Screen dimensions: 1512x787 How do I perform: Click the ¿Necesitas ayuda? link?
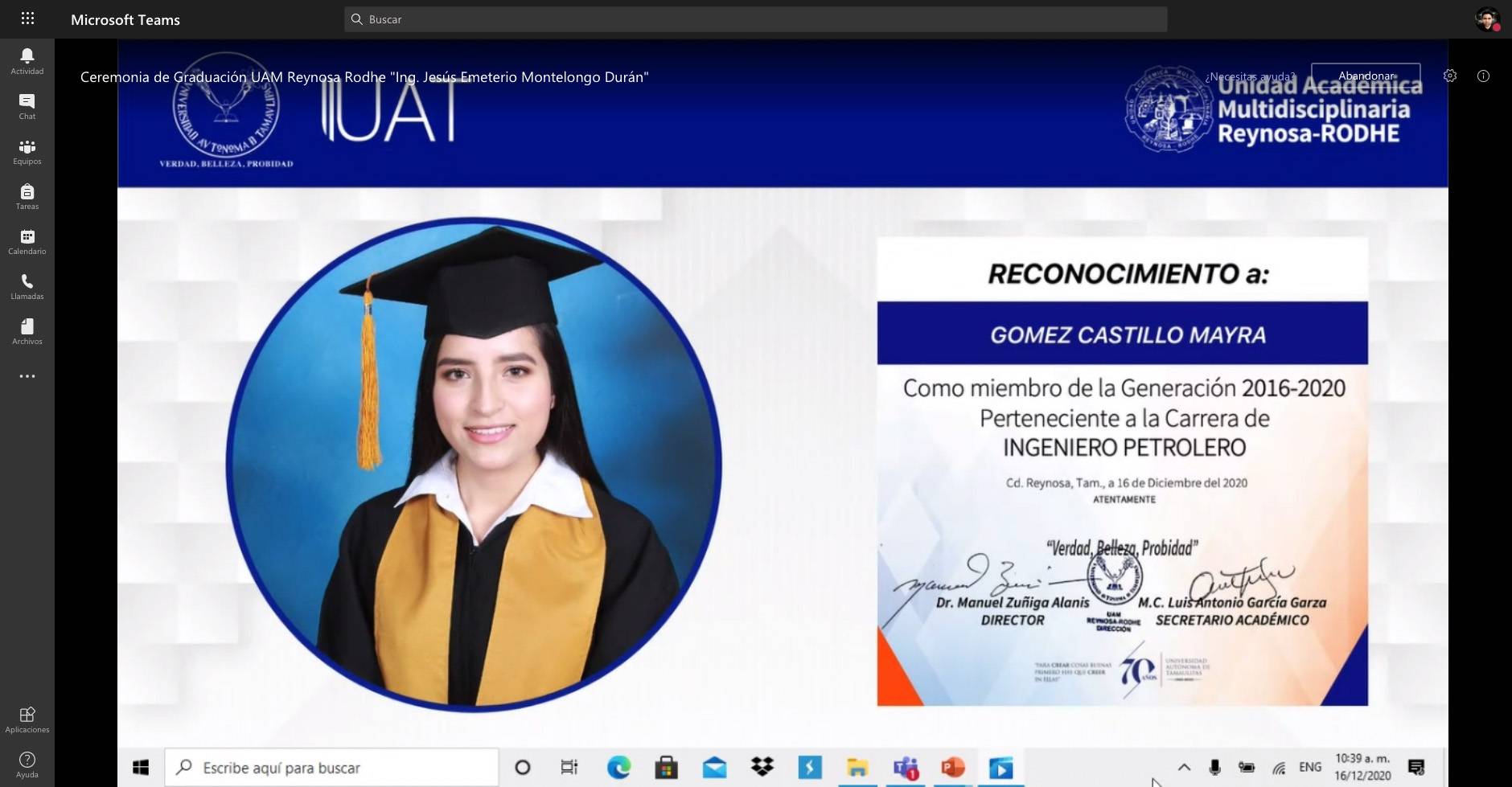(1249, 77)
